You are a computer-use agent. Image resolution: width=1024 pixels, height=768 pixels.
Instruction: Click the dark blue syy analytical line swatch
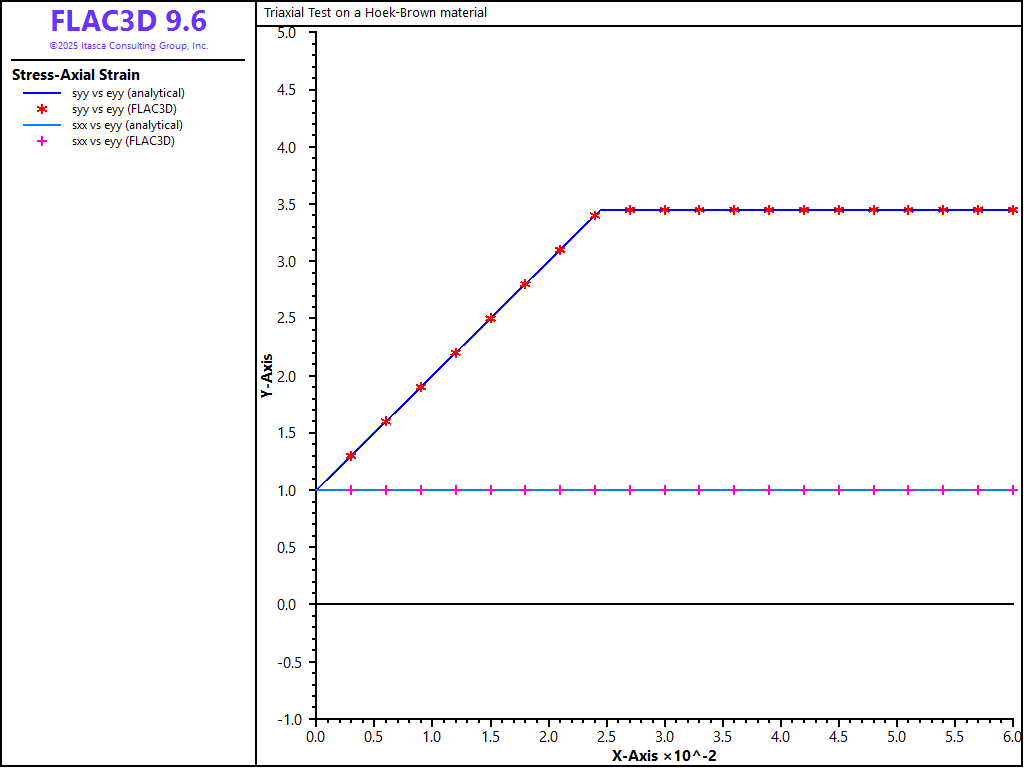point(42,93)
